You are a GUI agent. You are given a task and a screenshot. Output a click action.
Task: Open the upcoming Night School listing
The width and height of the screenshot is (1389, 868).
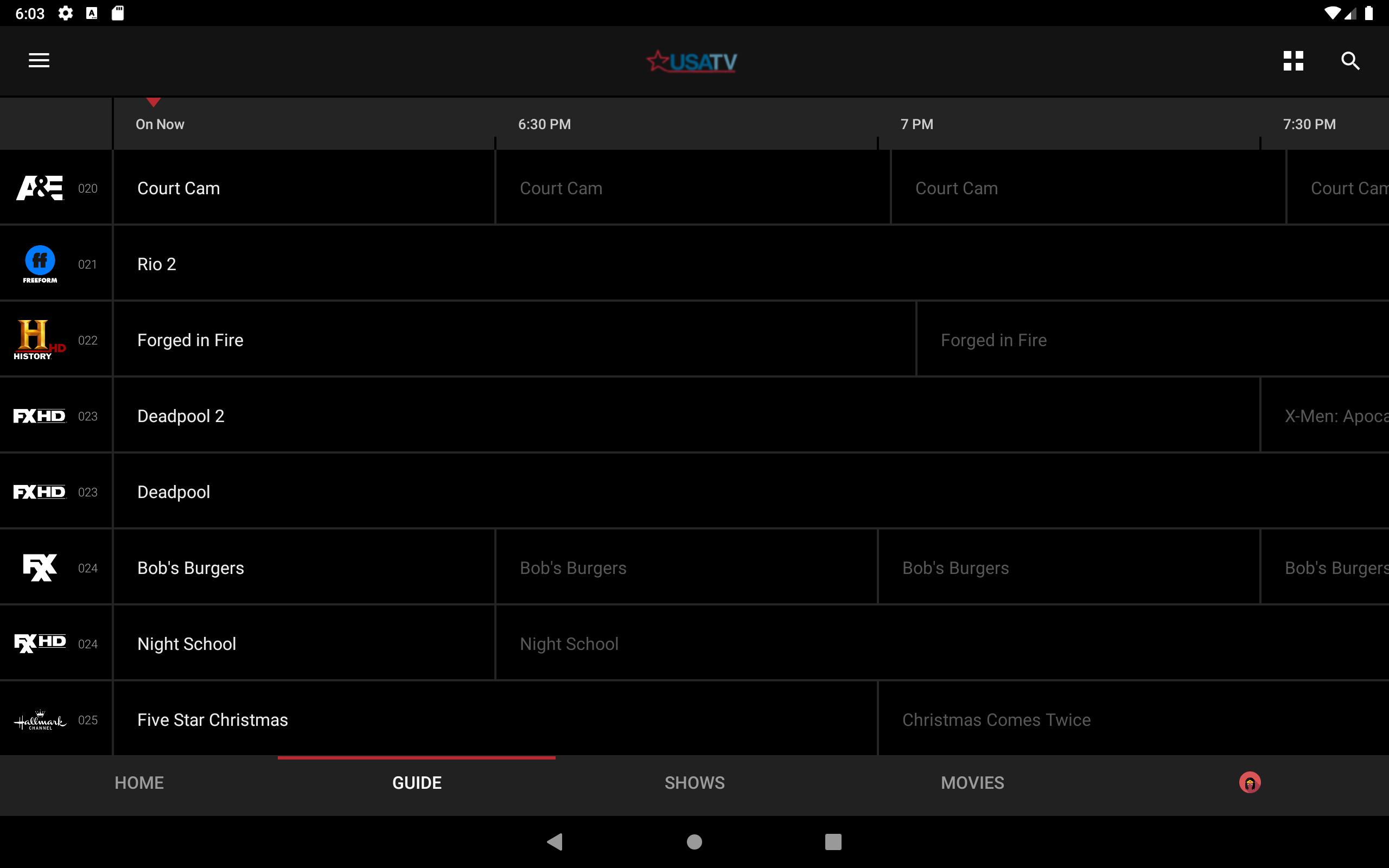click(x=942, y=643)
